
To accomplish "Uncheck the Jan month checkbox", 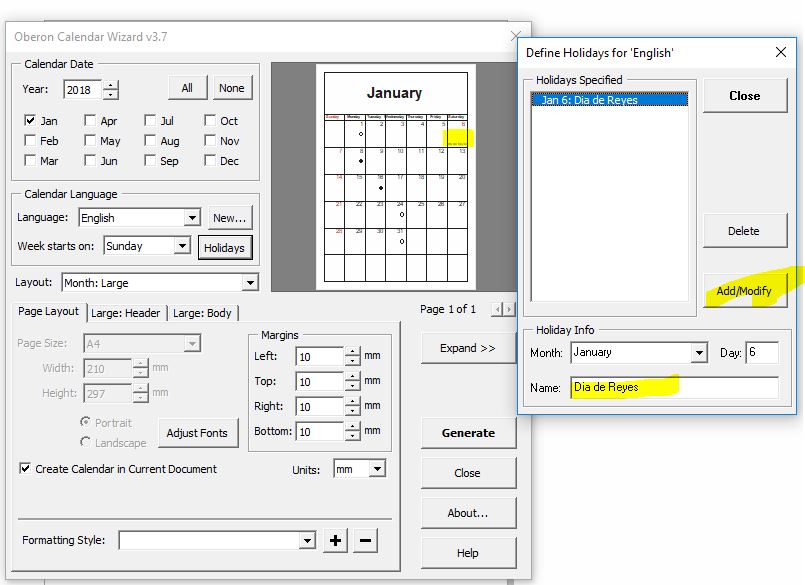I will 30,120.
